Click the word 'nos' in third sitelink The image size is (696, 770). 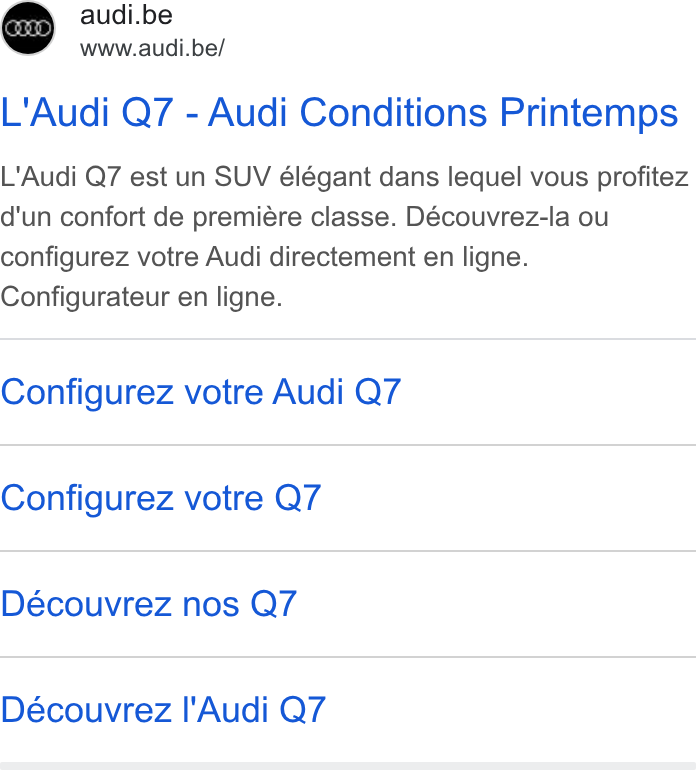point(211,604)
